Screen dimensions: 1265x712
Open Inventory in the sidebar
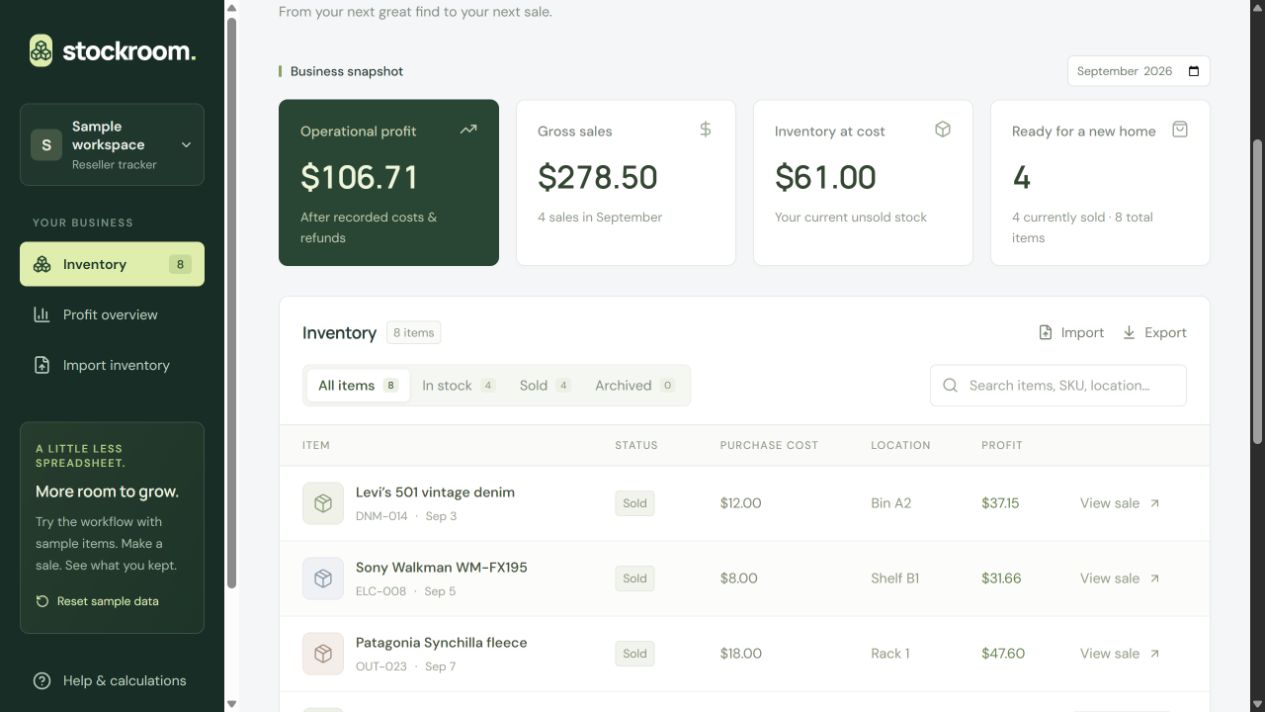[x=112, y=264]
